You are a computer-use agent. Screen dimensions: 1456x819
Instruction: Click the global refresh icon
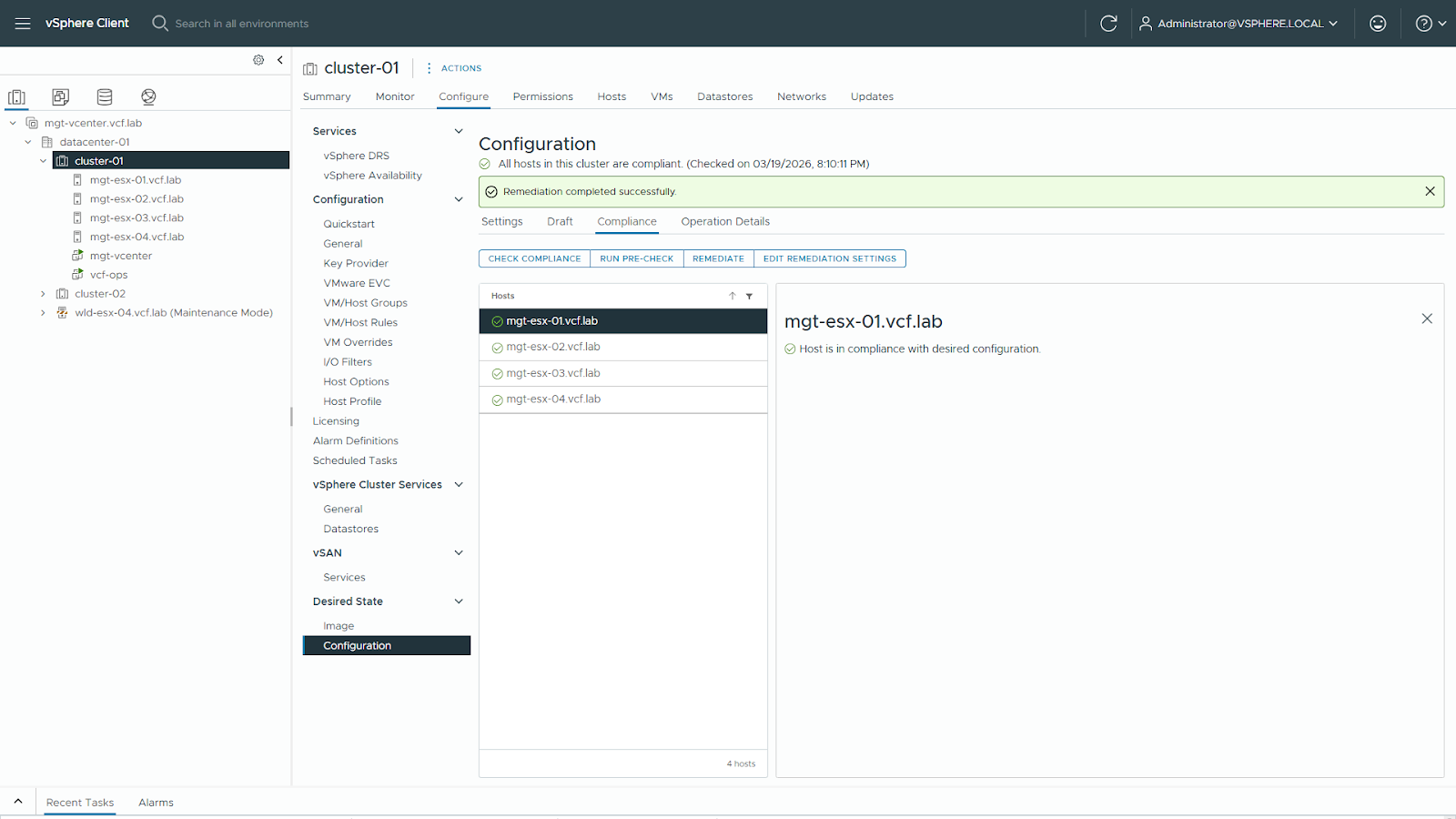click(x=1107, y=24)
